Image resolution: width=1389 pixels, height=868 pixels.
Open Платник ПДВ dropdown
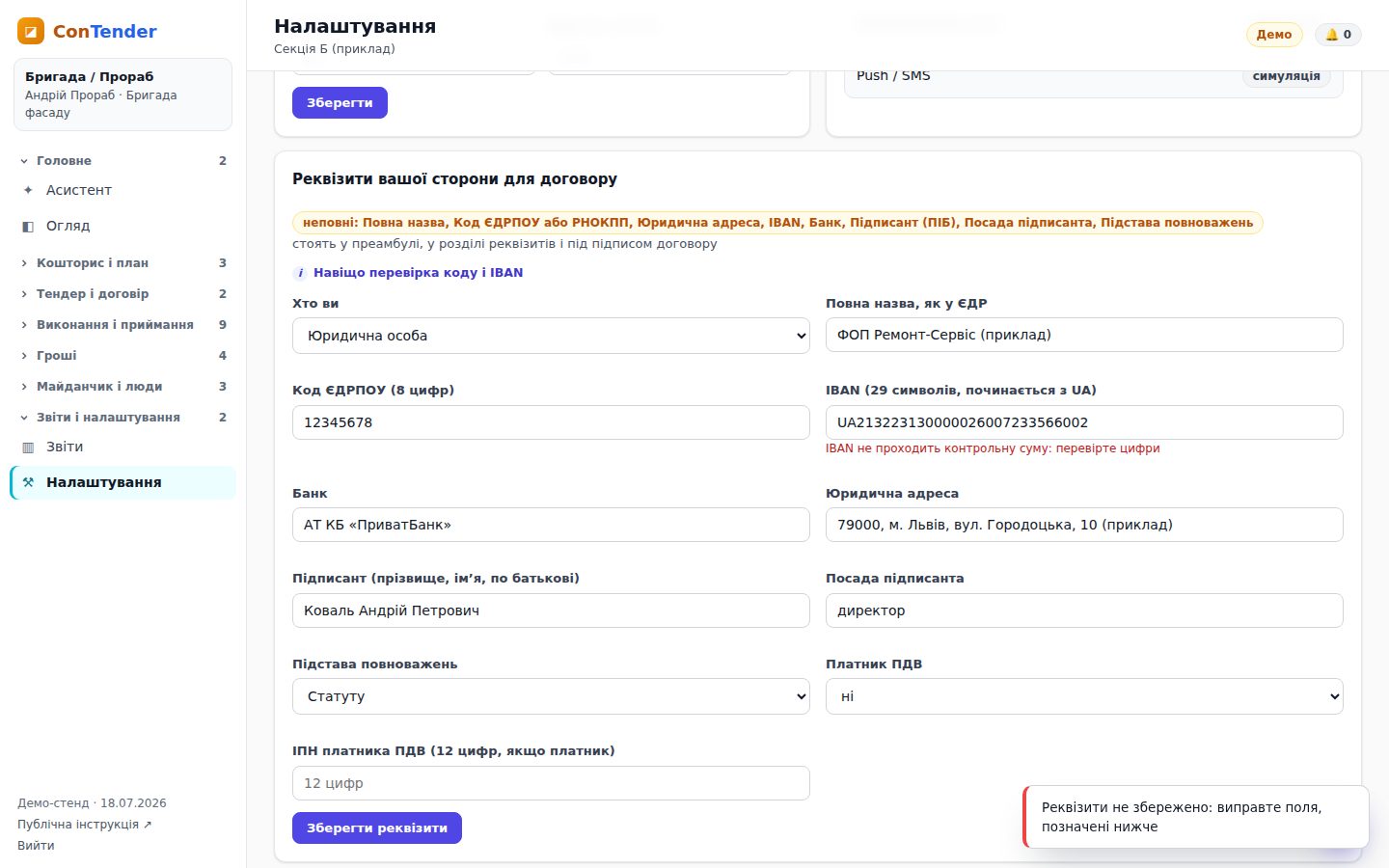click(1084, 696)
